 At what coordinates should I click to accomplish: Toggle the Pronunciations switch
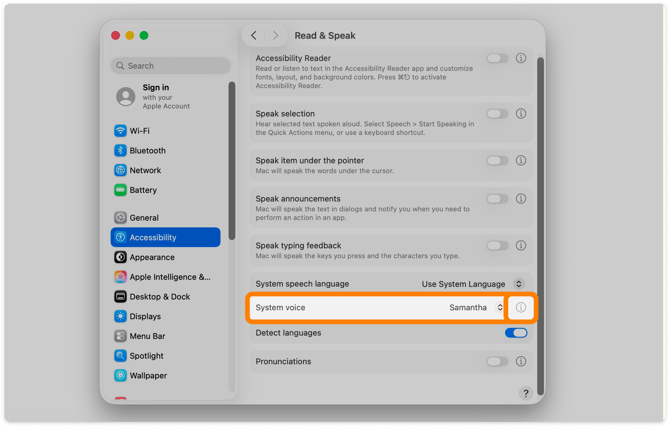(497, 361)
